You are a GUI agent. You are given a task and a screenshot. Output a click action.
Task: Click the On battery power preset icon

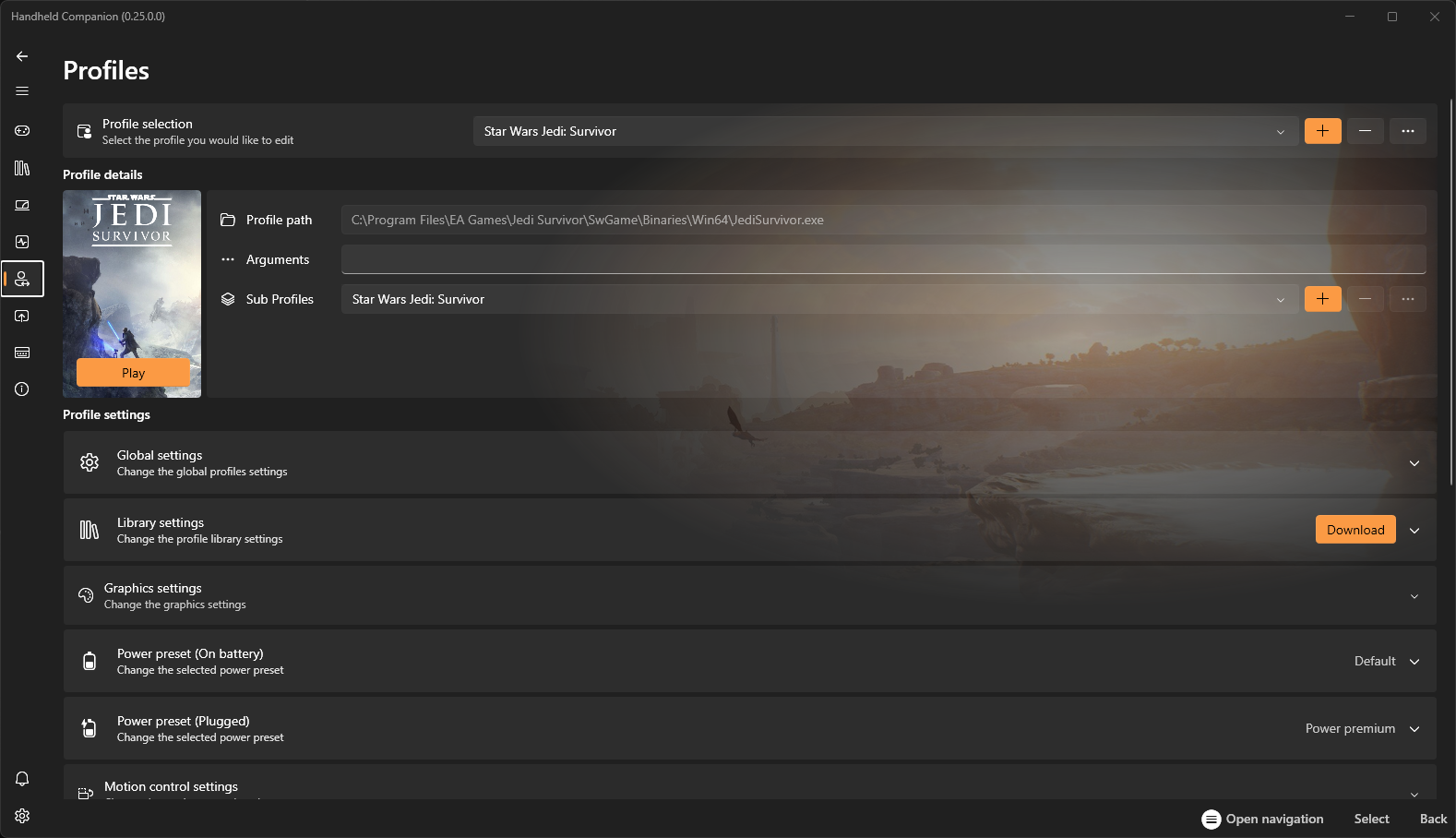(90, 661)
